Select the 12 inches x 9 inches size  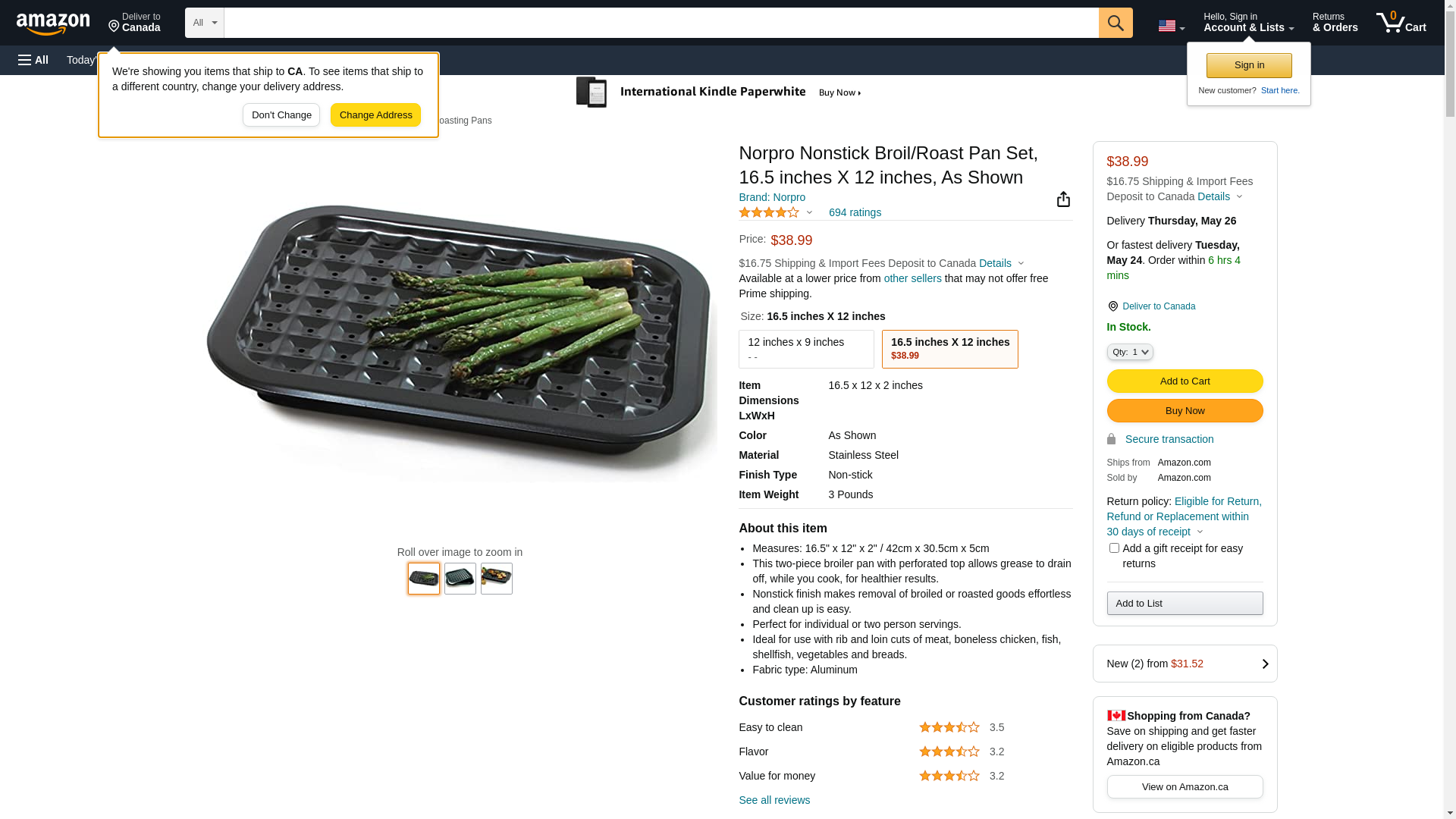806,349
